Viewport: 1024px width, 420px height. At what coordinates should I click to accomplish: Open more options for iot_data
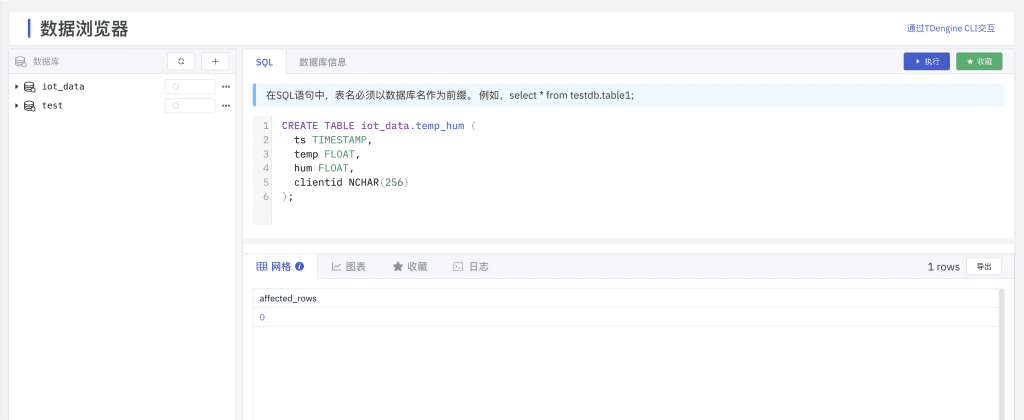click(226, 87)
